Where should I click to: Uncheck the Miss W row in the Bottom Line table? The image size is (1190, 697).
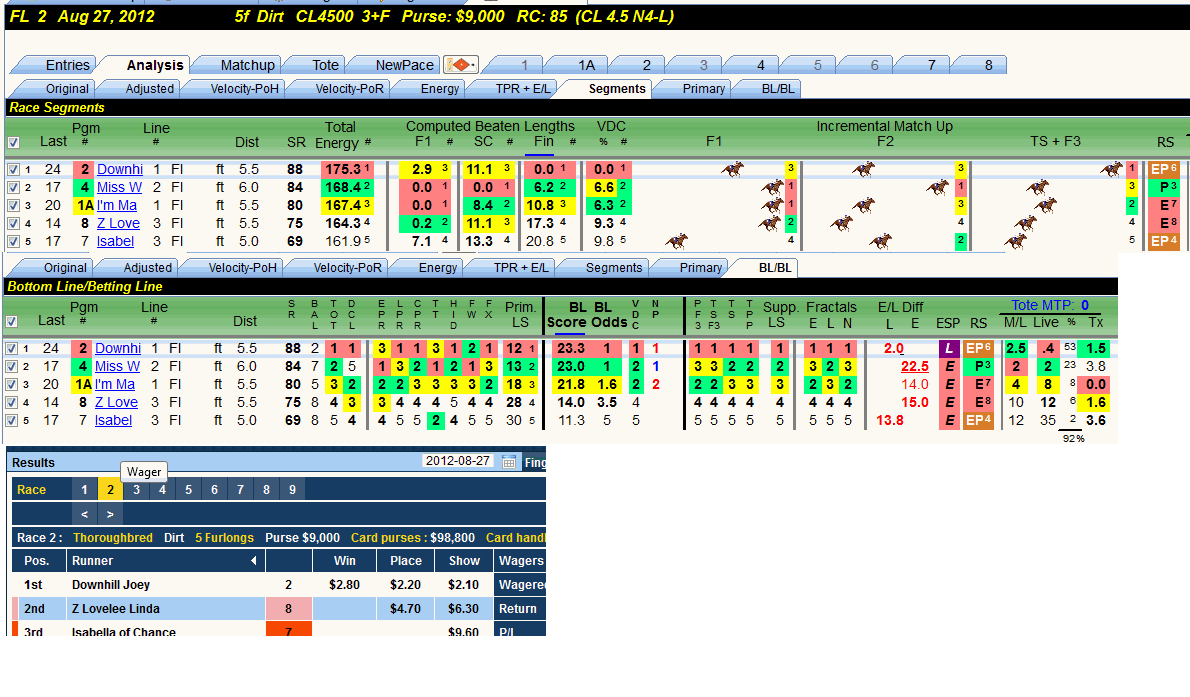click(x=11, y=367)
